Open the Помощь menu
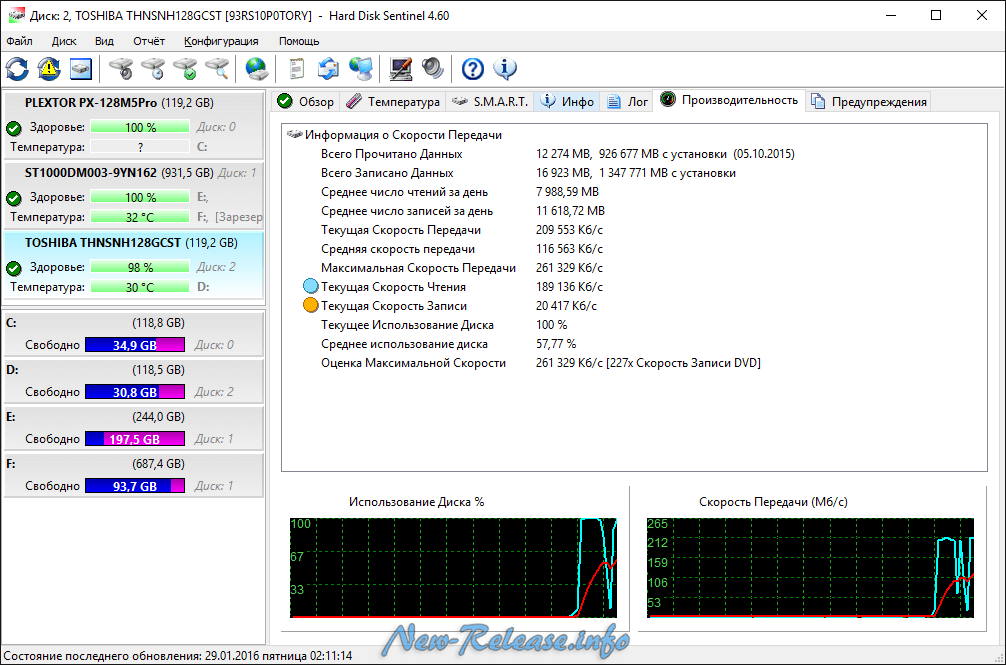Screen dimensions: 1006x665 coord(299,41)
